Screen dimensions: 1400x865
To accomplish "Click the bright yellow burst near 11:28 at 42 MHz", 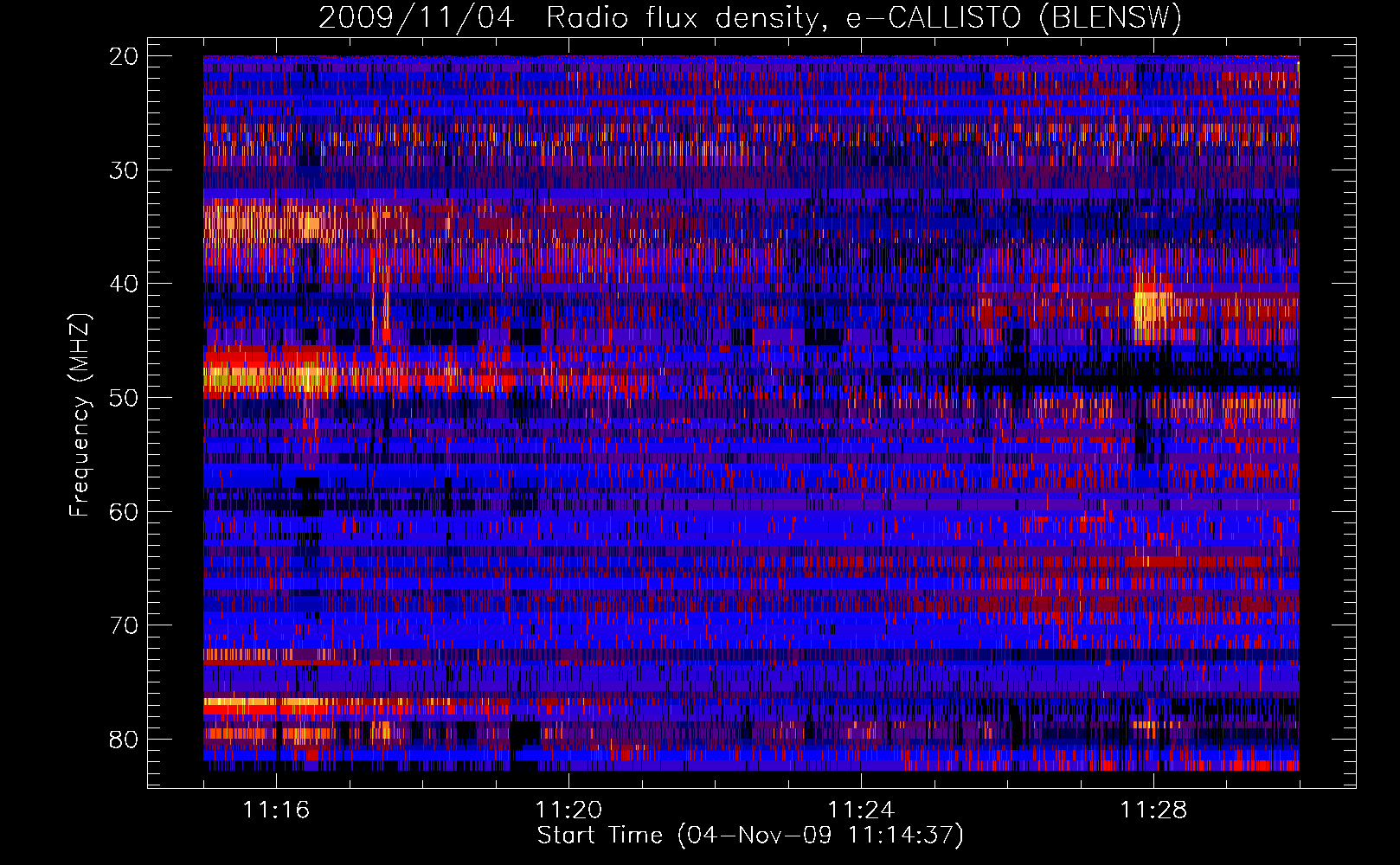I will (x=1153, y=308).
